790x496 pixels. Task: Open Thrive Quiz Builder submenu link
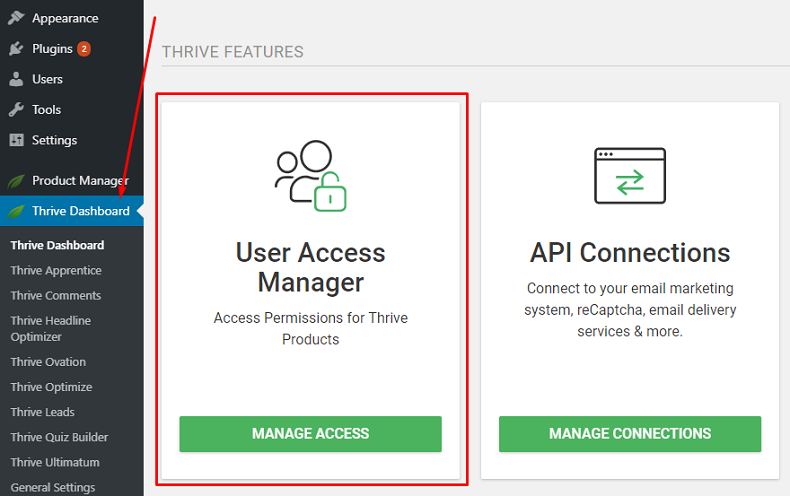pyautogui.click(x=59, y=437)
